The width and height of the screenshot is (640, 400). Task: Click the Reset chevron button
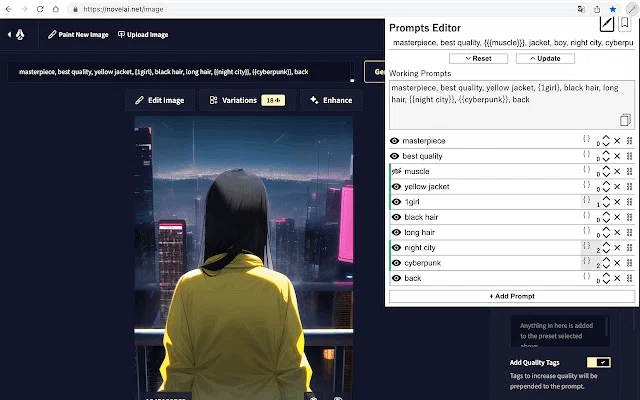click(478, 58)
